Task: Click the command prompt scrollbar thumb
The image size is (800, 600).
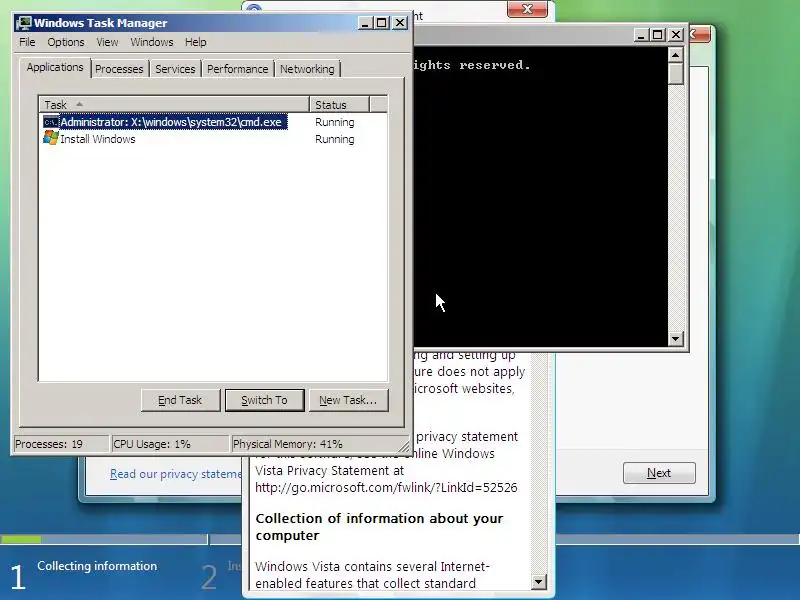Action: pyautogui.click(x=676, y=73)
